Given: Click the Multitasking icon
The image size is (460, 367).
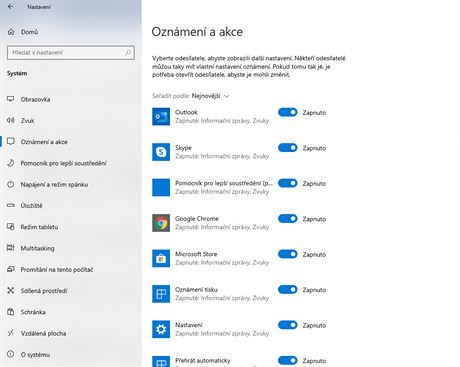Looking at the screenshot, I should pyautogui.click(x=11, y=248).
